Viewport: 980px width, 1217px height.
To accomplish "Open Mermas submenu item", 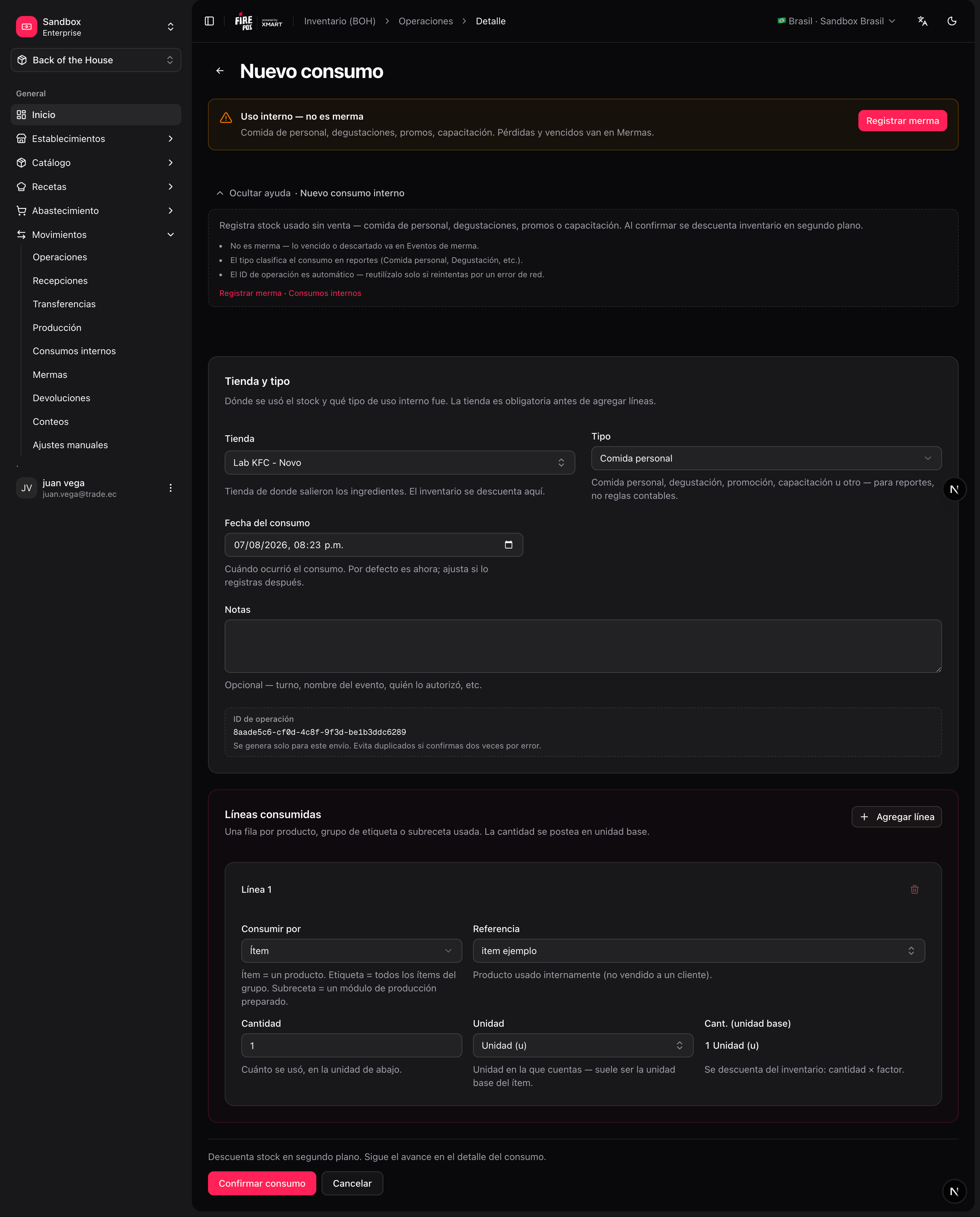I will pyautogui.click(x=50, y=374).
